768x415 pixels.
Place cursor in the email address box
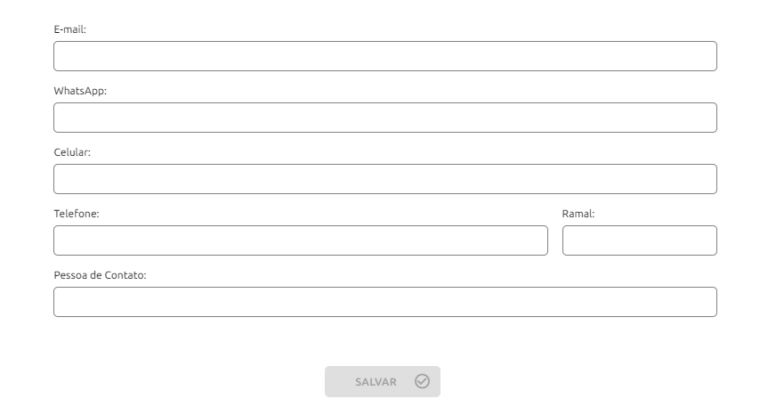385,56
